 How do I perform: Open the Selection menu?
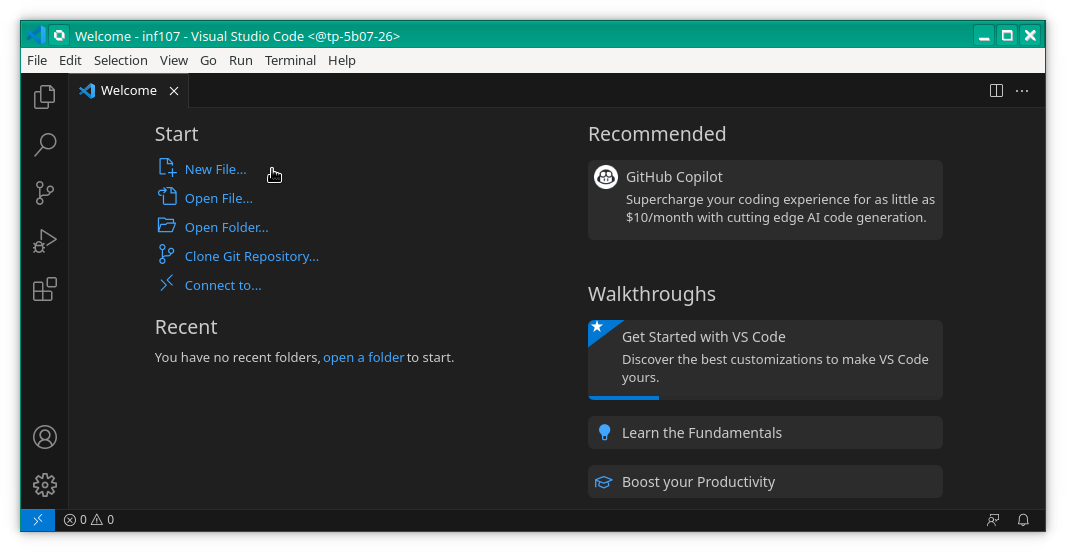120,61
